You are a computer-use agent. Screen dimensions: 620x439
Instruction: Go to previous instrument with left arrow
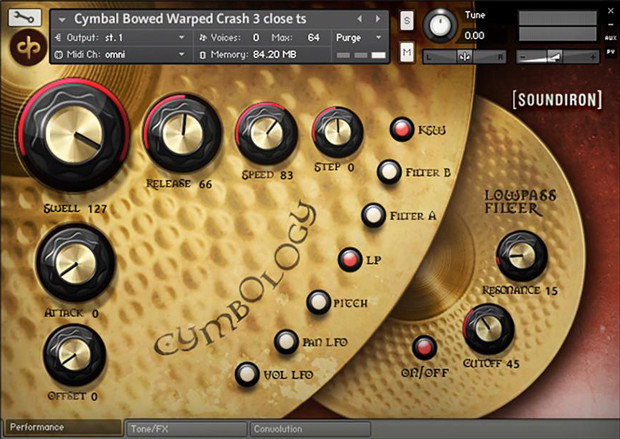click(x=359, y=19)
